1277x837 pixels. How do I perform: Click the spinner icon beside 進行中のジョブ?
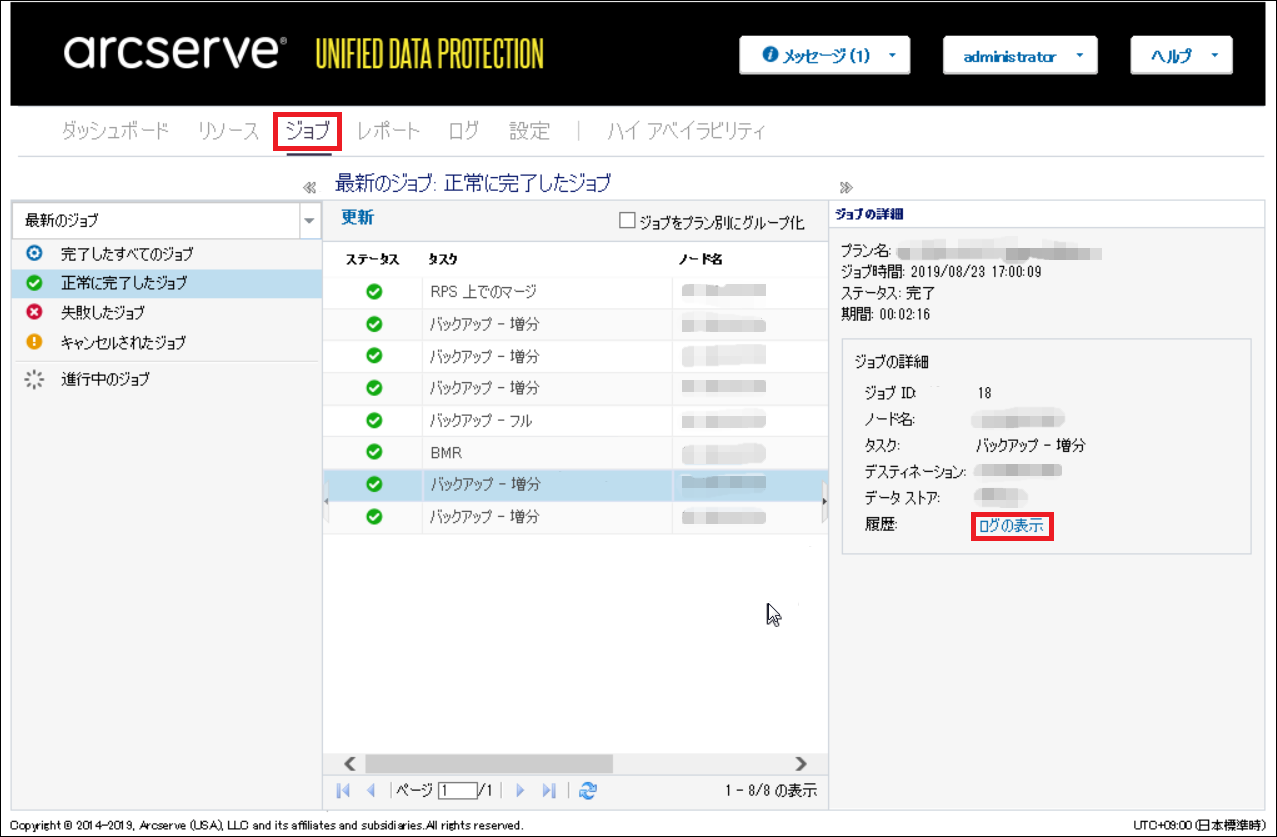tap(34, 379)
